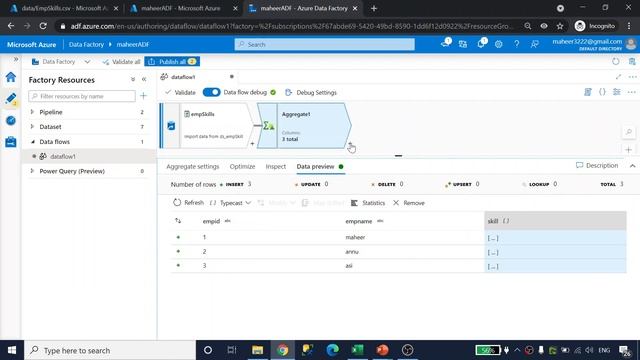Open column Statistics
Viewport: 640px width, 360px height.
368,203
